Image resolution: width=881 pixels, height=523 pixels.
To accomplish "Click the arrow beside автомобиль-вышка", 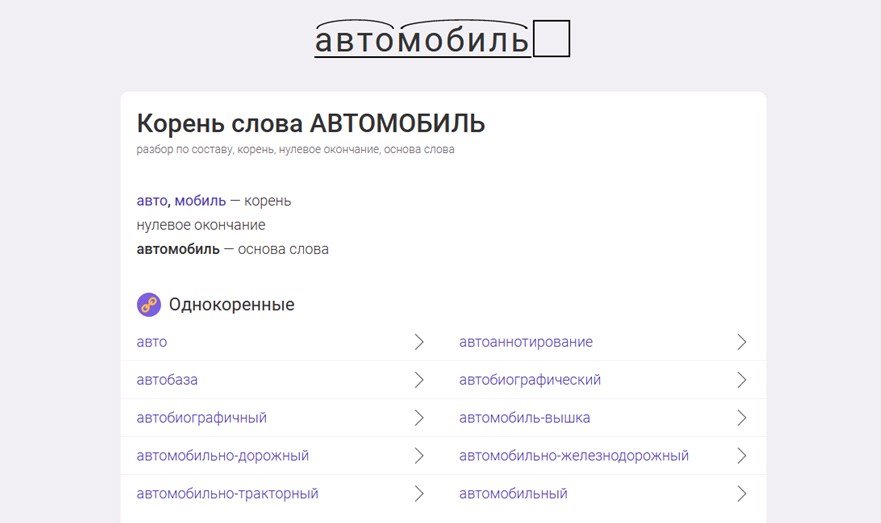I will click(742, 417).
